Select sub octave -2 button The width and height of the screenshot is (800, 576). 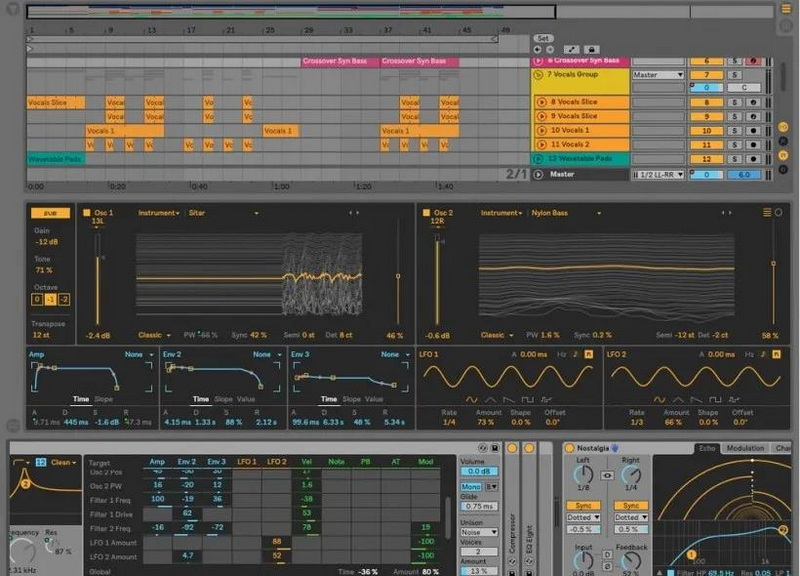point(63,299)
